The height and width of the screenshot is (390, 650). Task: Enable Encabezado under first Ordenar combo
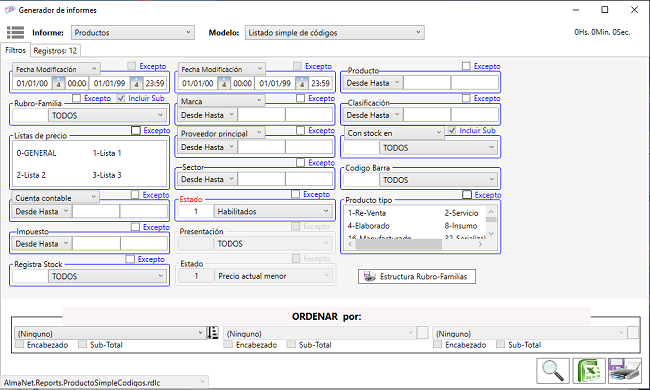[19, 344]
